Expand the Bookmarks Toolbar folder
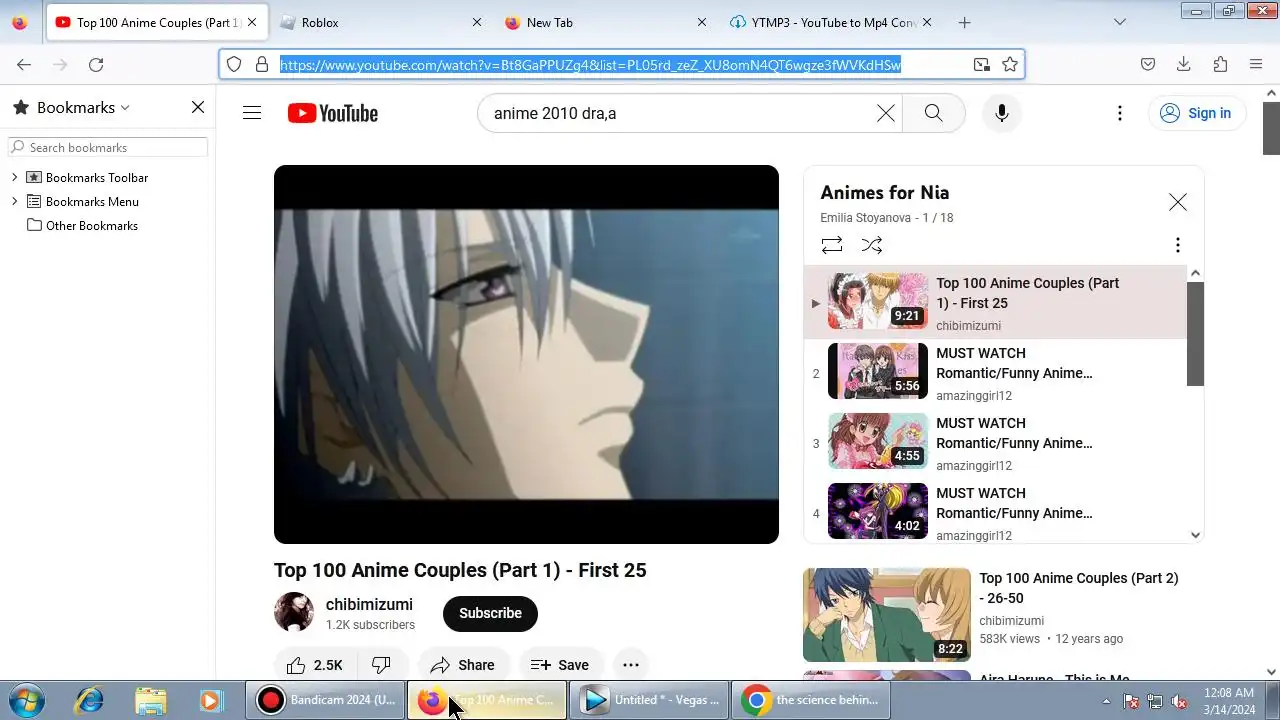Screen dimensions: 1280x720 15,177
